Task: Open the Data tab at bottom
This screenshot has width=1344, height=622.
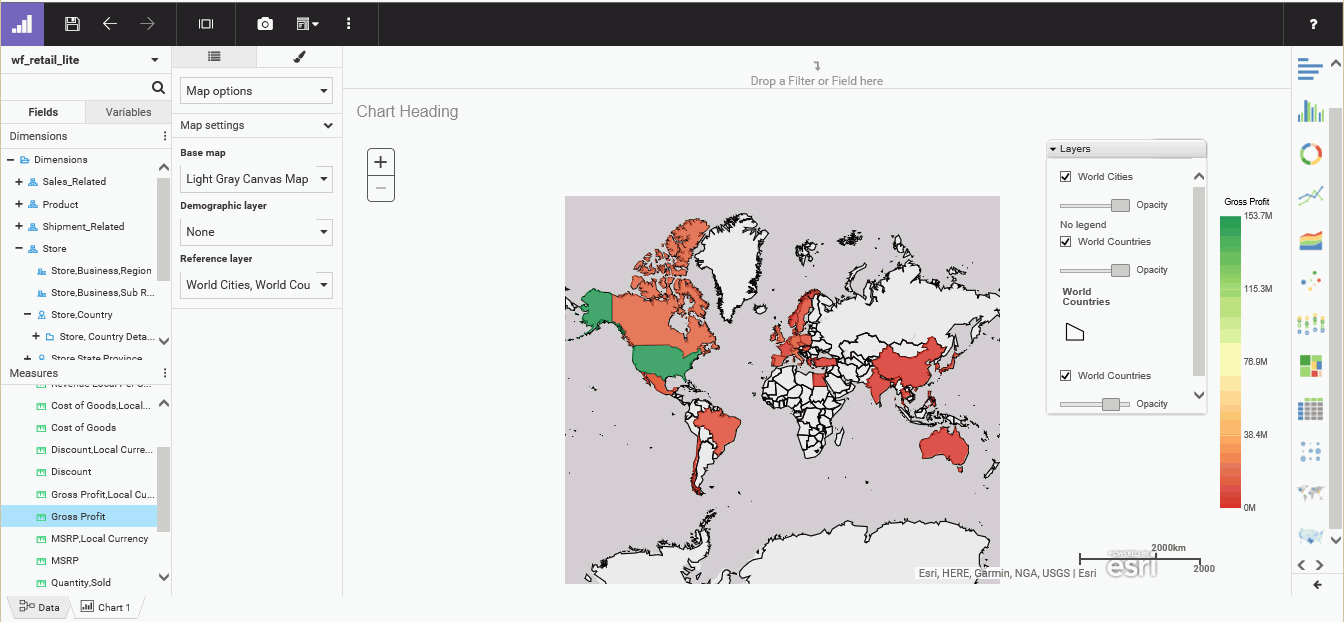Action: [39, 607]
